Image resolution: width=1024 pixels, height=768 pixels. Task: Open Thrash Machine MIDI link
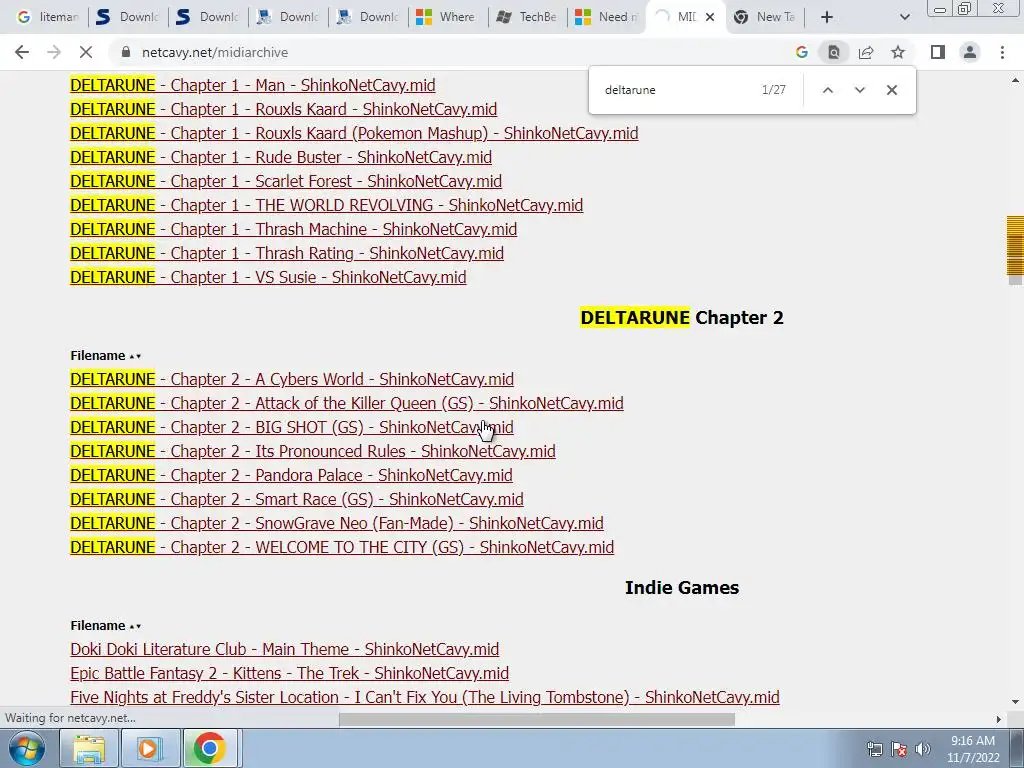pyautogui.click(x=293, y=229)
